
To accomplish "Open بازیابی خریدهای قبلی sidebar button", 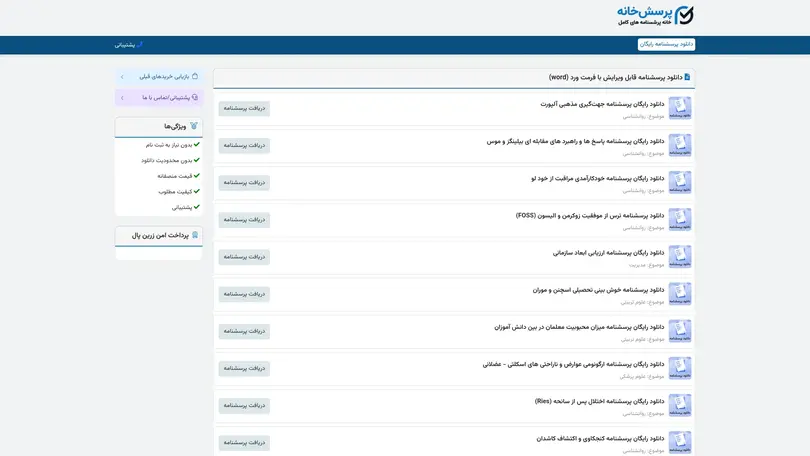I will pyautogui.click(x=159, y=76).
